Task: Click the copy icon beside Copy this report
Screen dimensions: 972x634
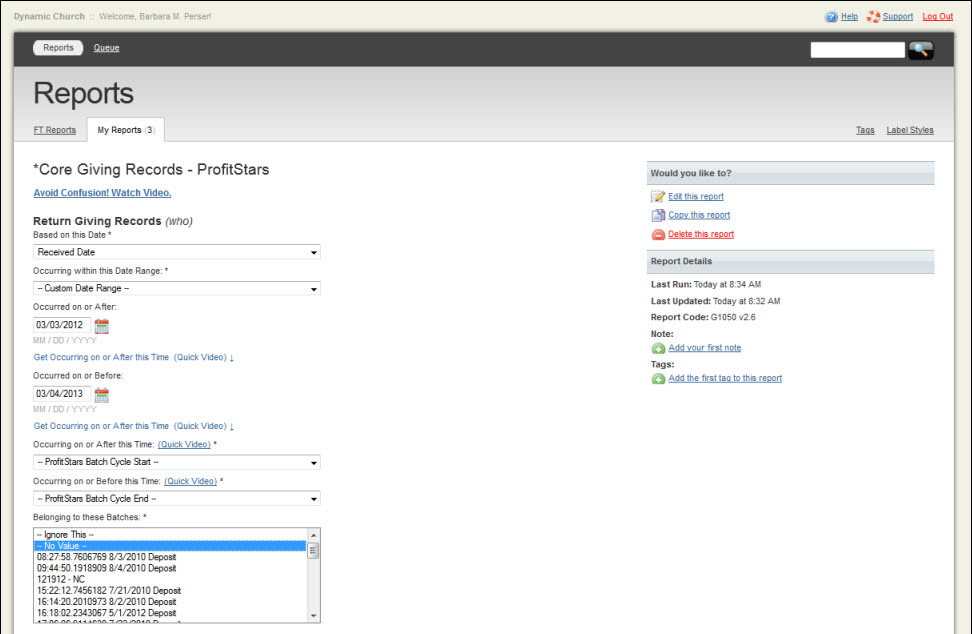Action: click(x=658, y=215)
